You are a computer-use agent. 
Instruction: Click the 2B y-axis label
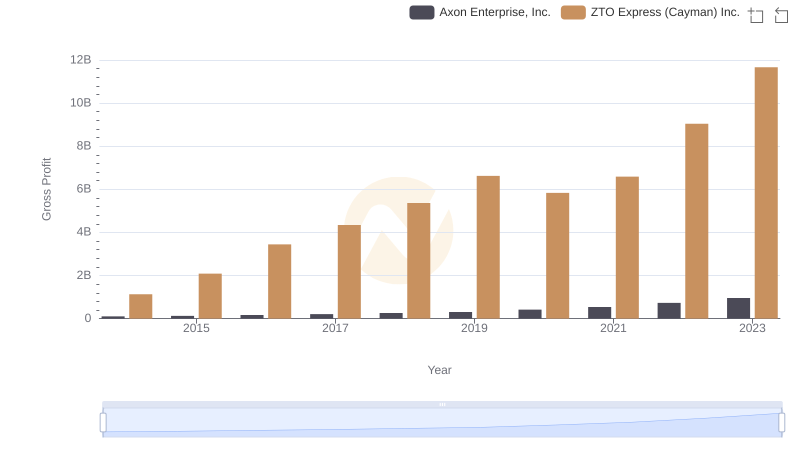[84, 275]
